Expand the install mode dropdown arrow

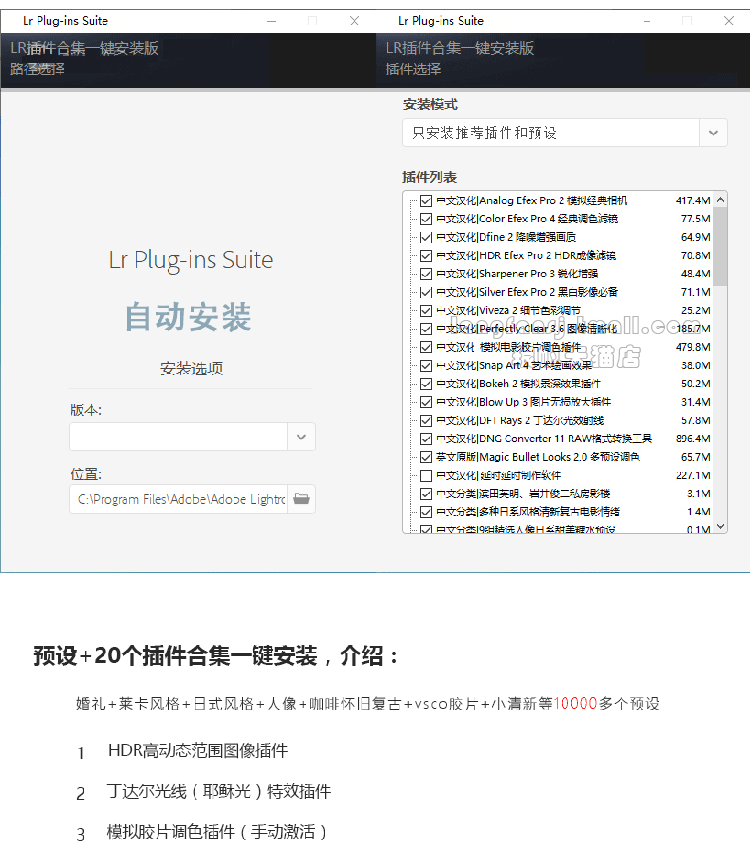713,133
